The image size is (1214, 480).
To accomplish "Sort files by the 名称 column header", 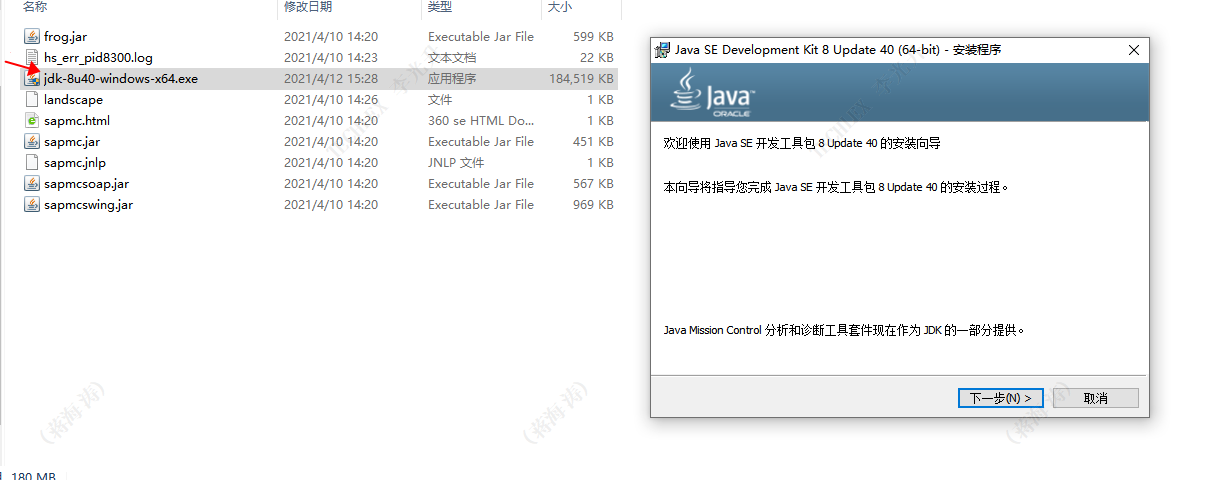I will coord(34,7).
